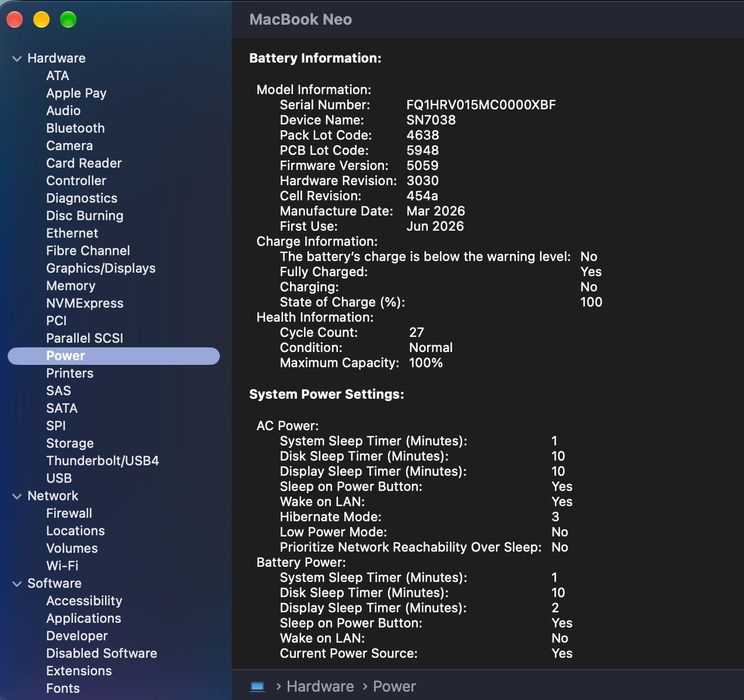Viewport: 744px width, 700px height.
Task: Click the Device Name value SN7038
Action: pos(431,120)
